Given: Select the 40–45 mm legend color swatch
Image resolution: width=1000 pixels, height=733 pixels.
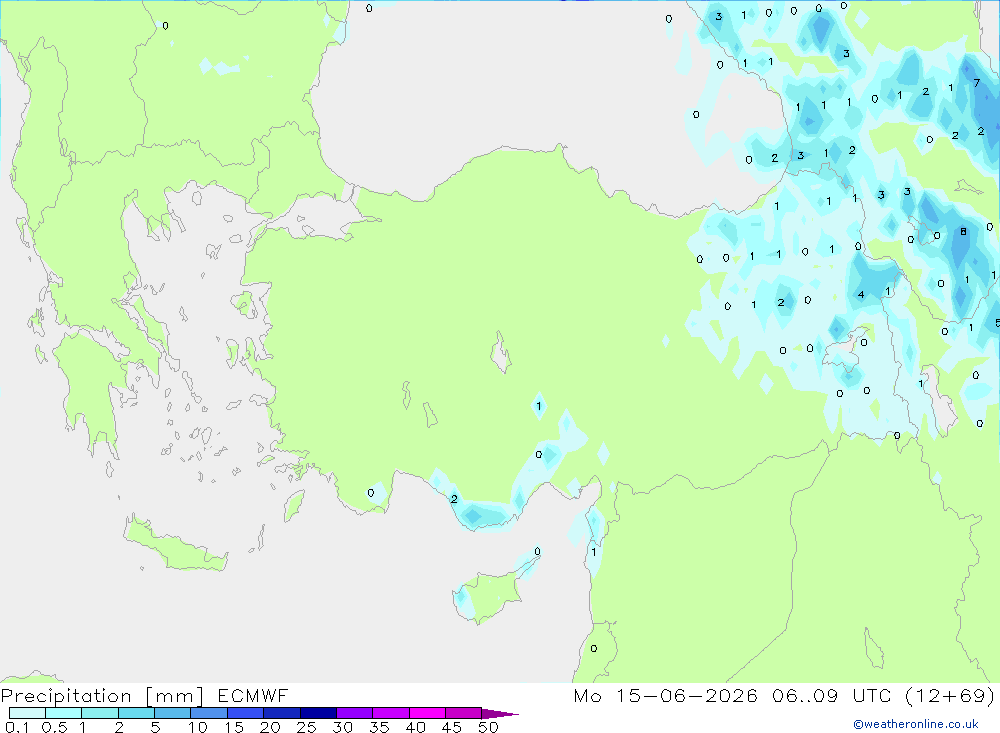Looking at the screenshot, I should click(427, 713).
